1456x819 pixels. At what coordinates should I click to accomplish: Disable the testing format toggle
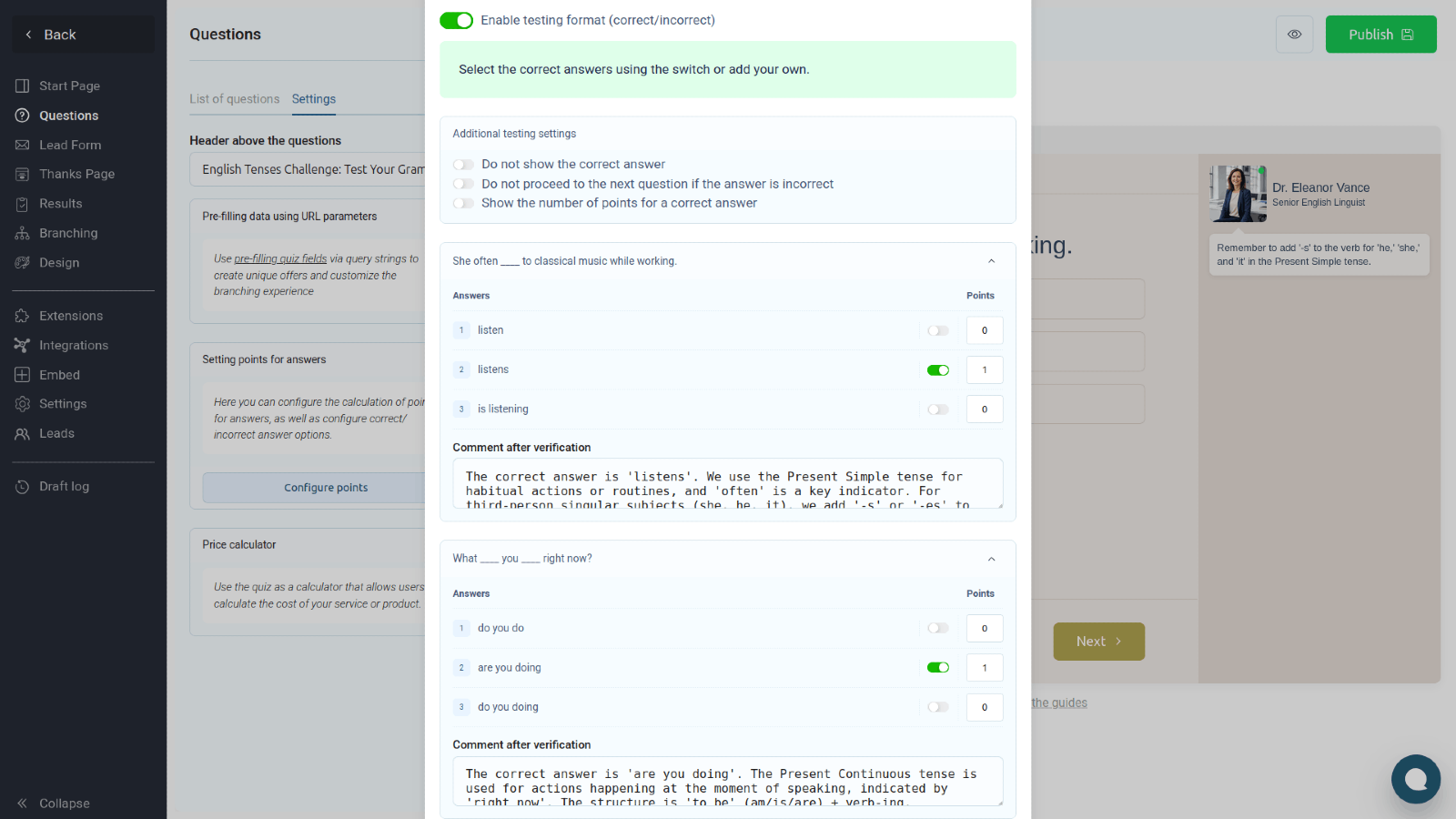[x=456, y=19]
